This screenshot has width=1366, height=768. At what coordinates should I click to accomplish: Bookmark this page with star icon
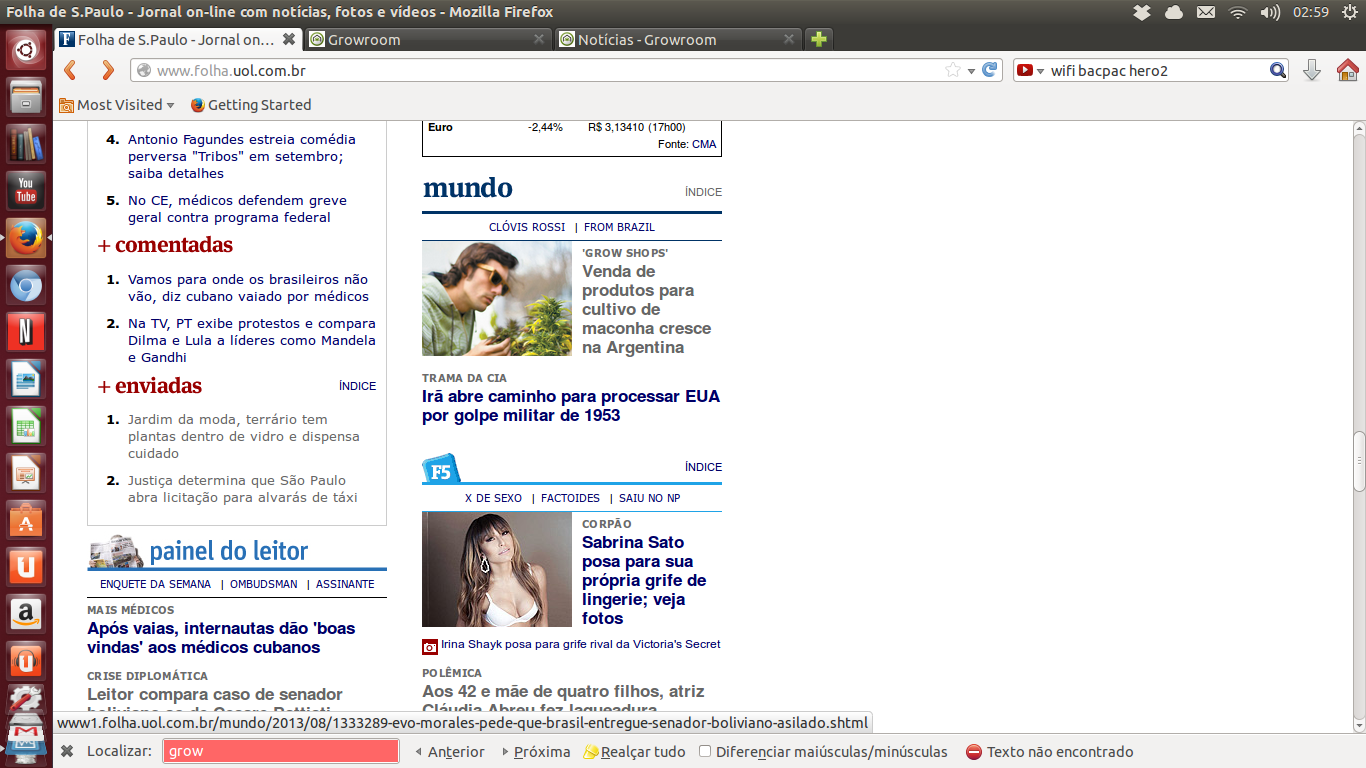coord(953,70)
